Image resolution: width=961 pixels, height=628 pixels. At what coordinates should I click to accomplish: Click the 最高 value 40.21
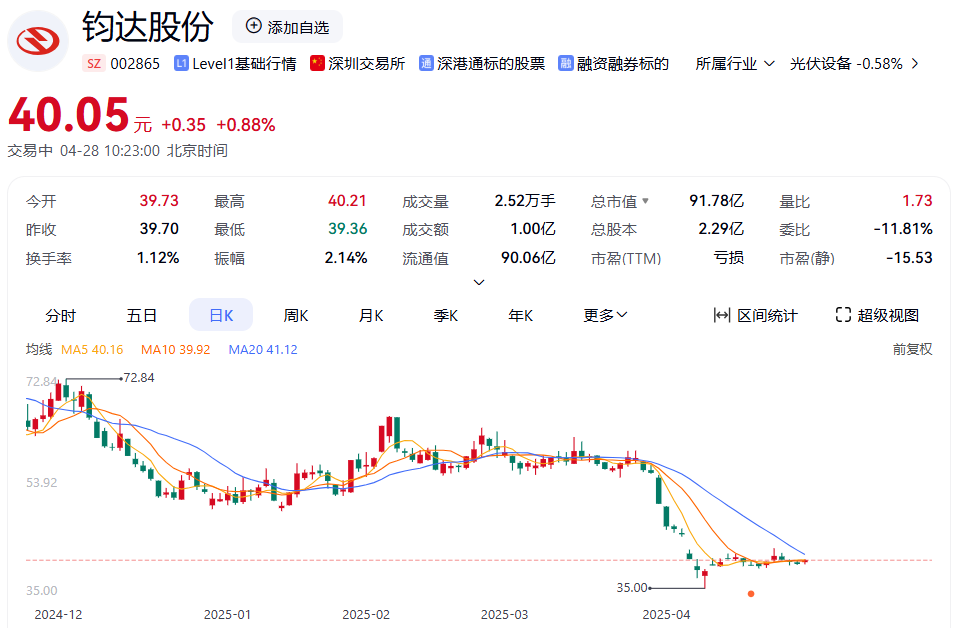[347, 200]
